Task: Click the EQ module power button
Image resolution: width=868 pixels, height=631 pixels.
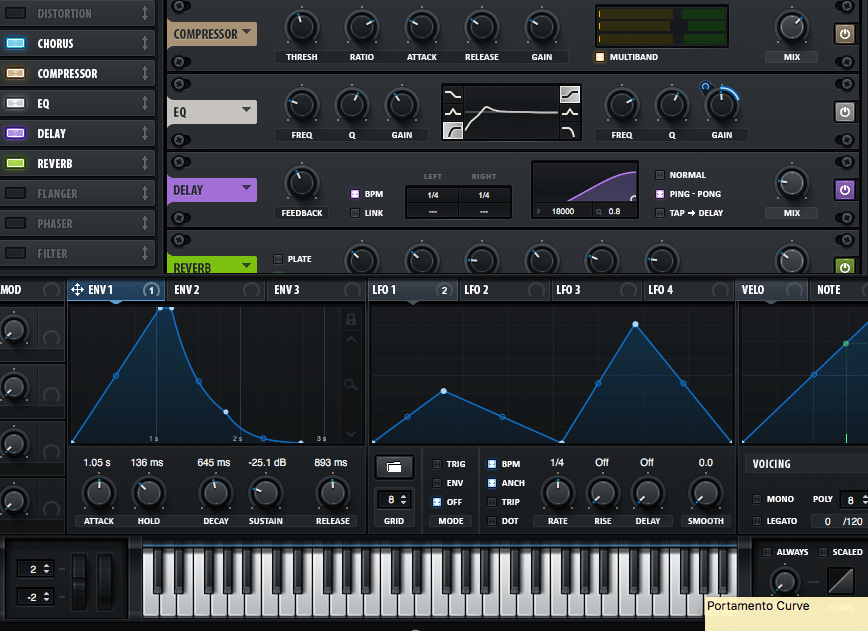Action: coord(845,111)
